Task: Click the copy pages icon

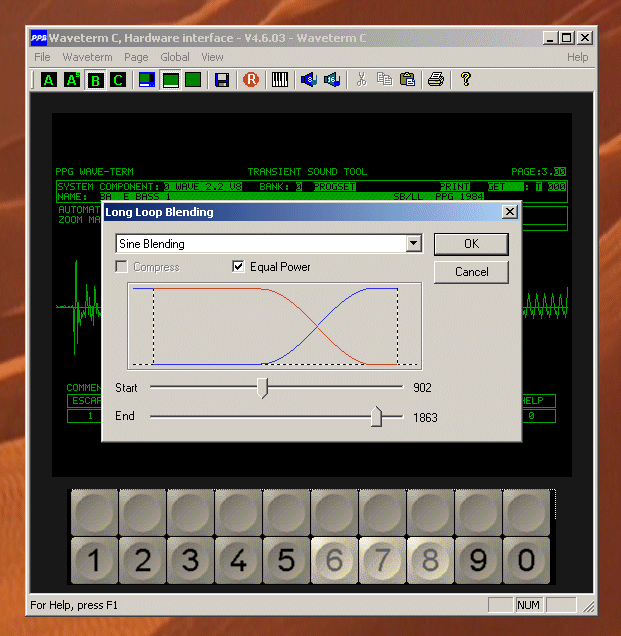Action: click(x=384, y=80)
